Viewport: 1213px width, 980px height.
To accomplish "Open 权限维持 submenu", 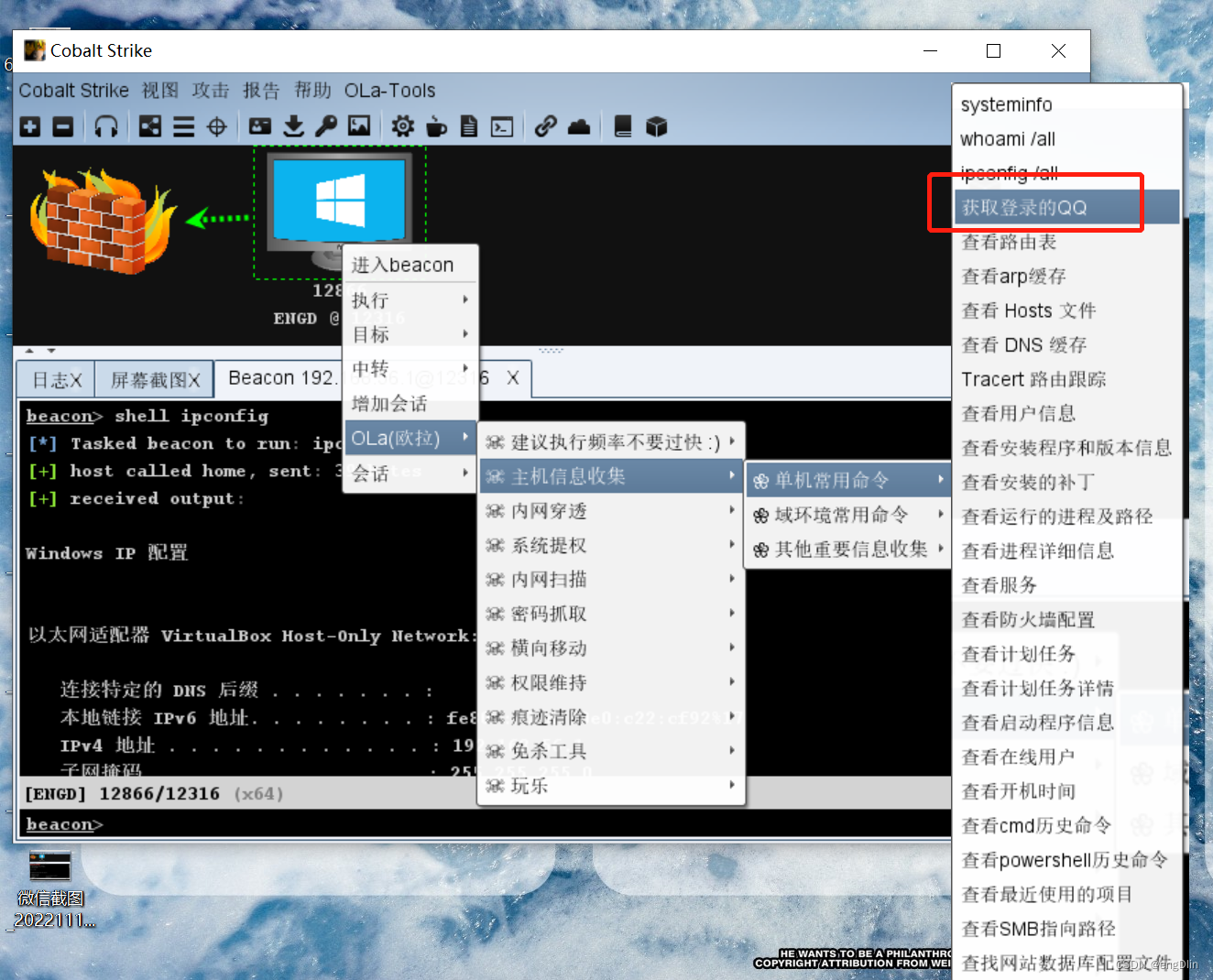I will pos(611,682).
